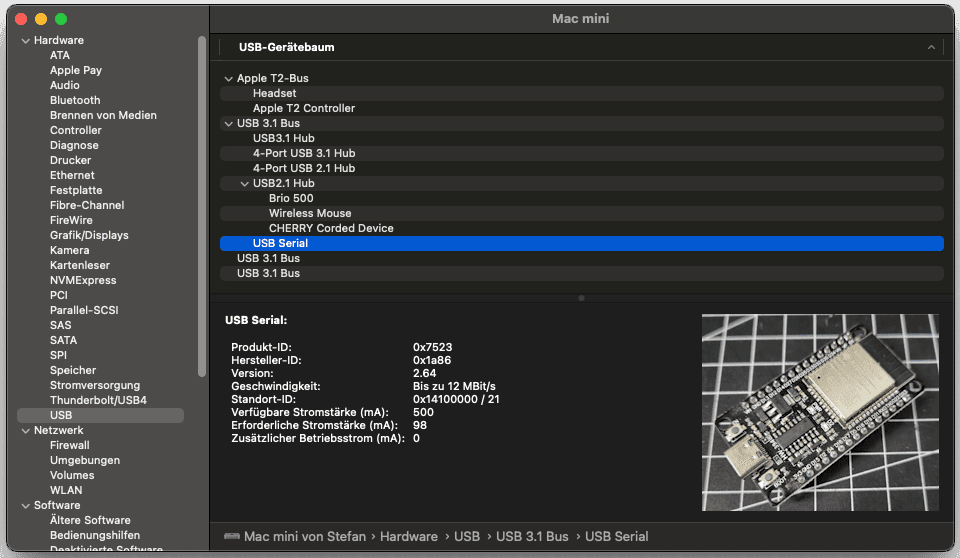The image size is (960, 558).
Task: Click the Mac mini icon in path bar
Action: coord(232,537)
